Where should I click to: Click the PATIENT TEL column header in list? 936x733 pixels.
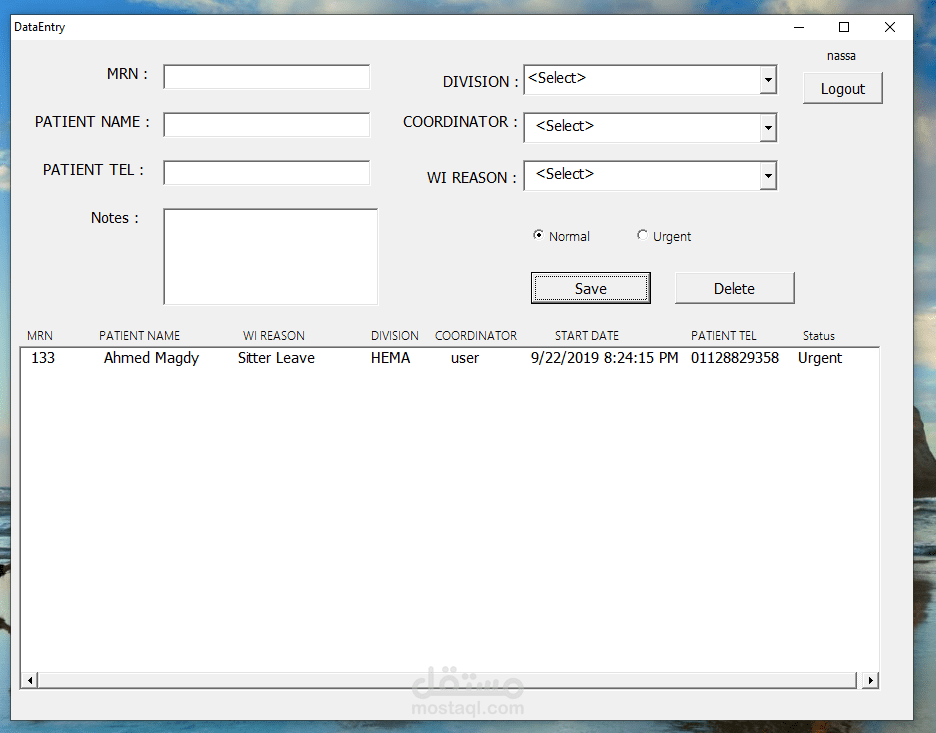coord(723,335)
